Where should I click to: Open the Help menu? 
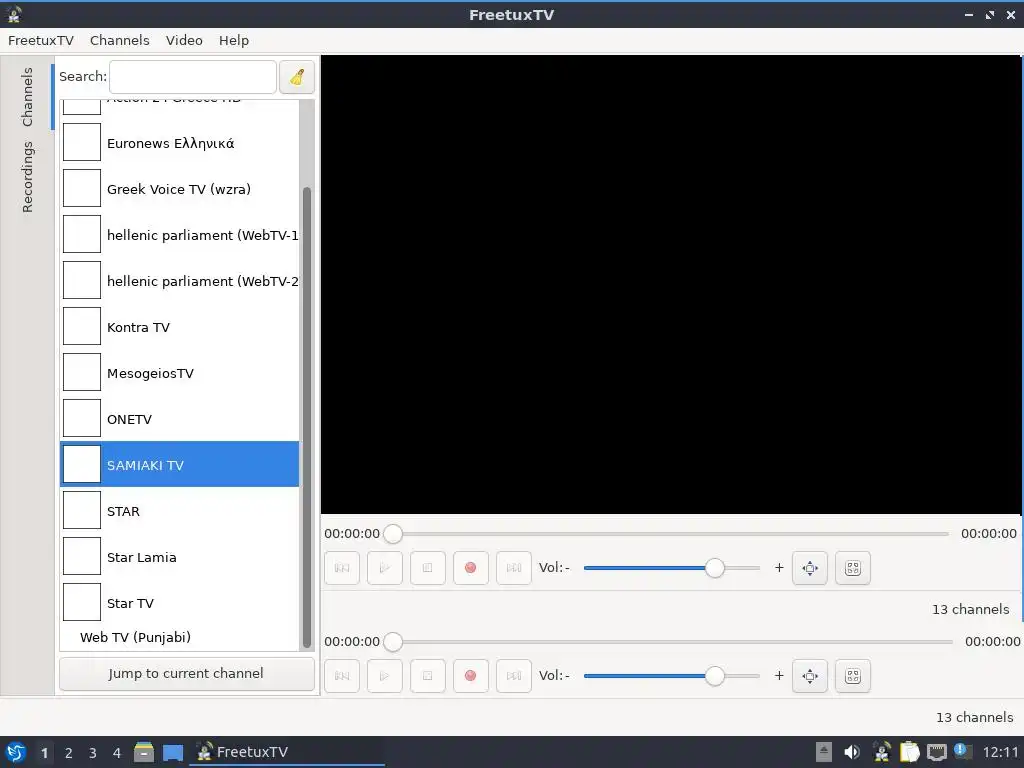(234, 40)
